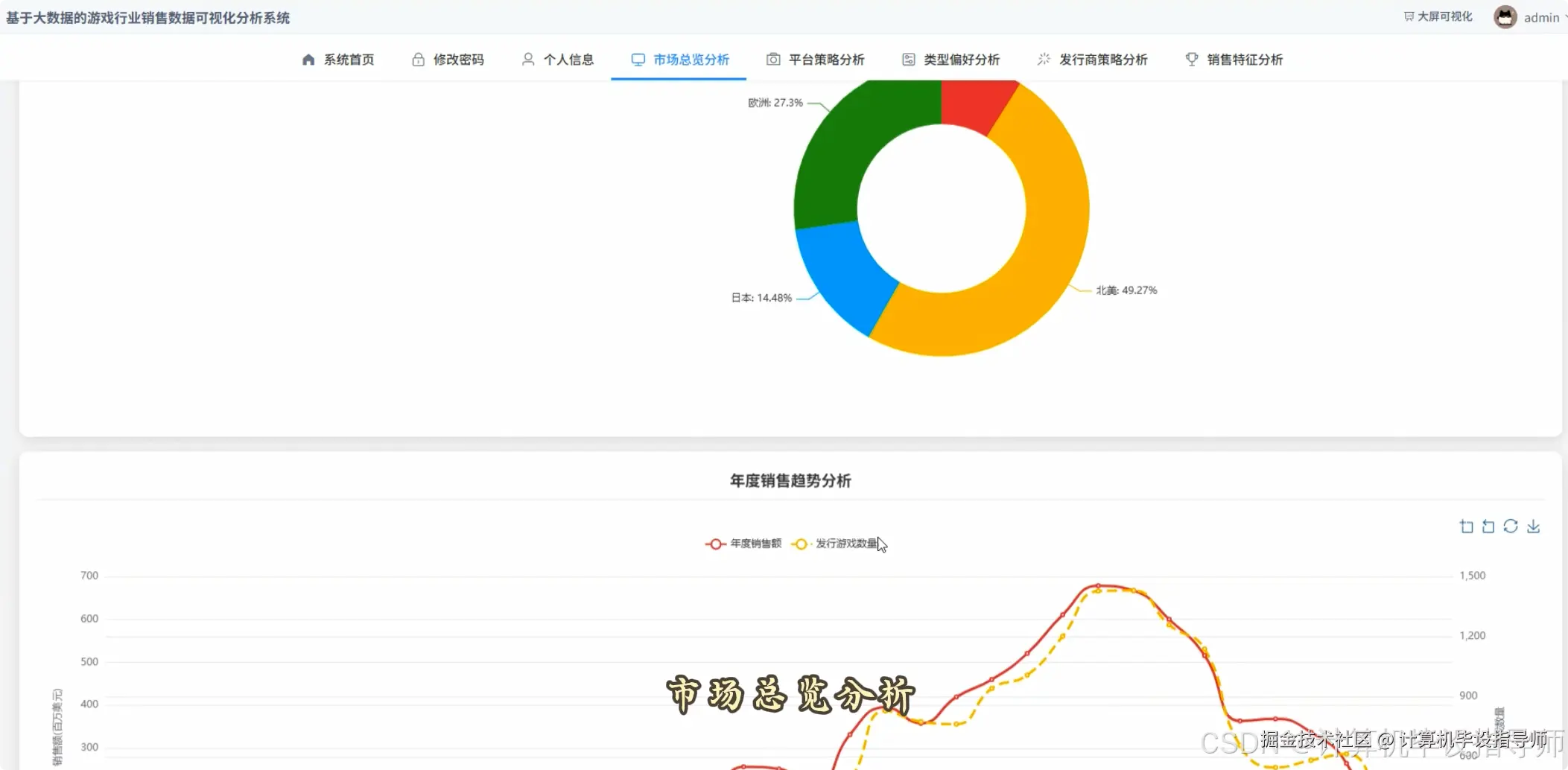Click the 1,500 right axis label
This screenshot has height=770, width=1568.
(1472, 576)
